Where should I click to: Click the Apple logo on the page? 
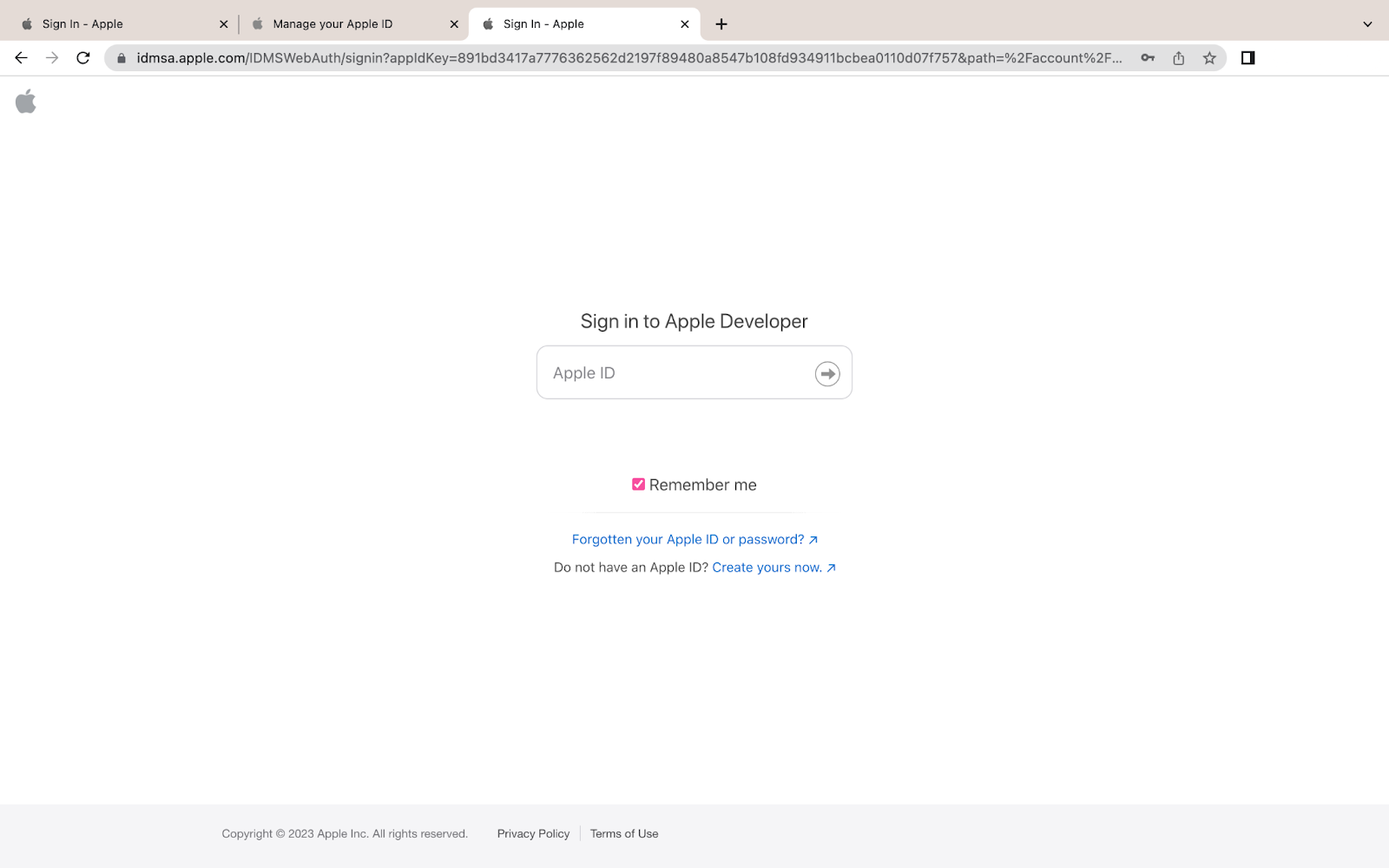point(26,102)
